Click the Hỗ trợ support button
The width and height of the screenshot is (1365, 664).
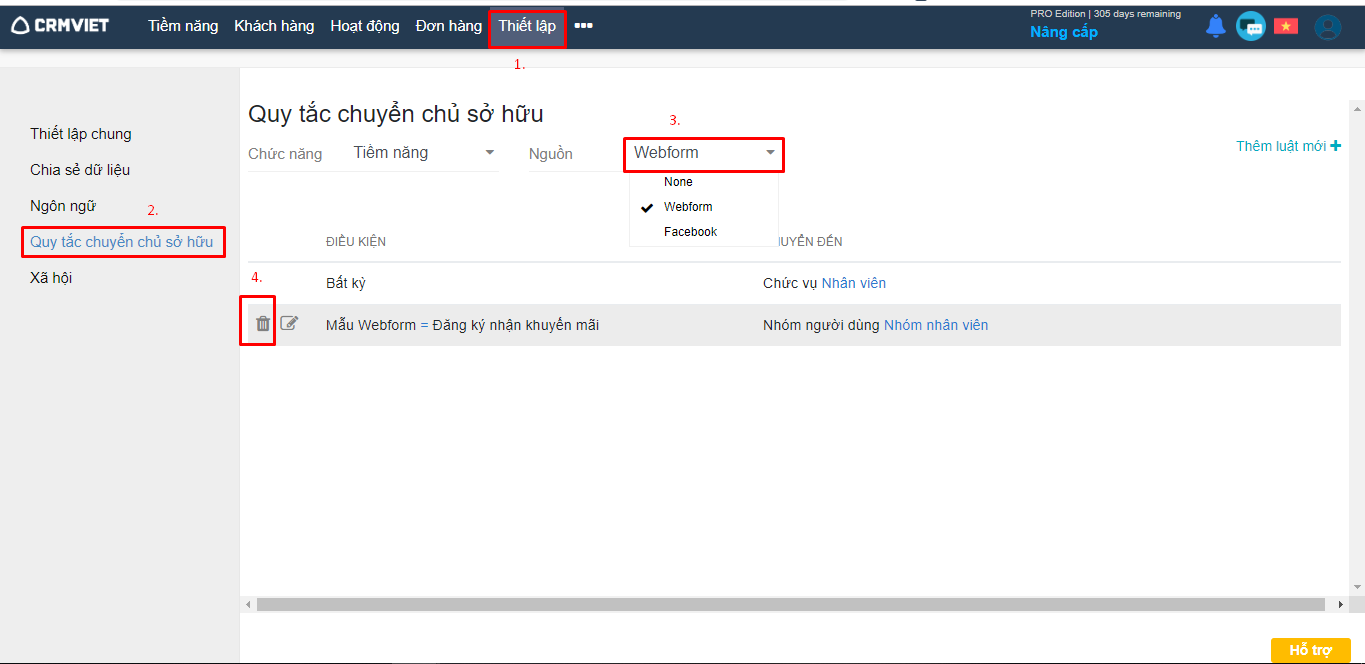click(1310, 650)
